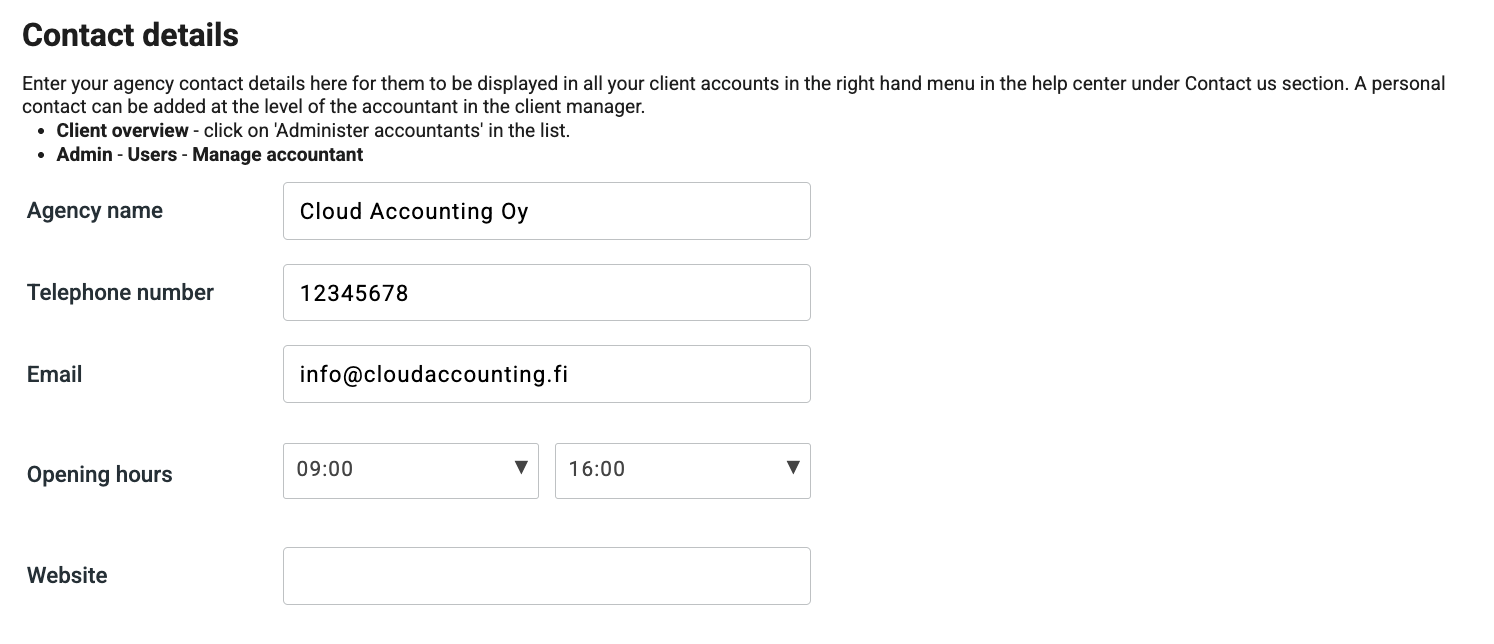Click the 'Website' field label
The image size is (1494, 644).
pos(67,576)
